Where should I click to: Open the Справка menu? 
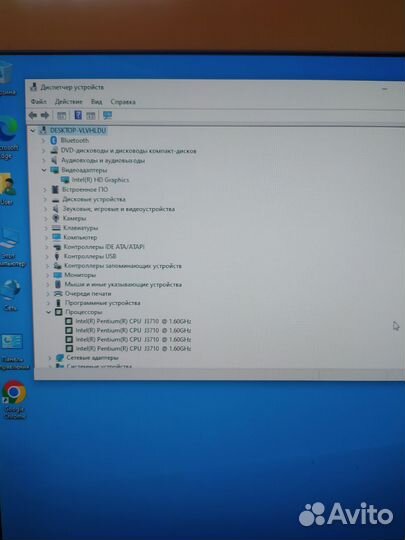click(x=123, y=102)
